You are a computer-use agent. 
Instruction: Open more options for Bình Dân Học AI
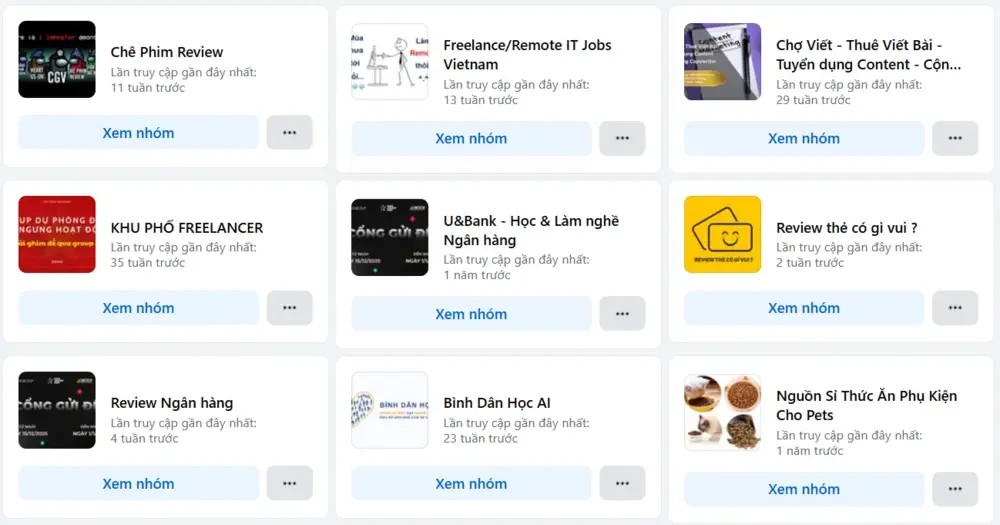pyautogui.click(x=622, y=484)
